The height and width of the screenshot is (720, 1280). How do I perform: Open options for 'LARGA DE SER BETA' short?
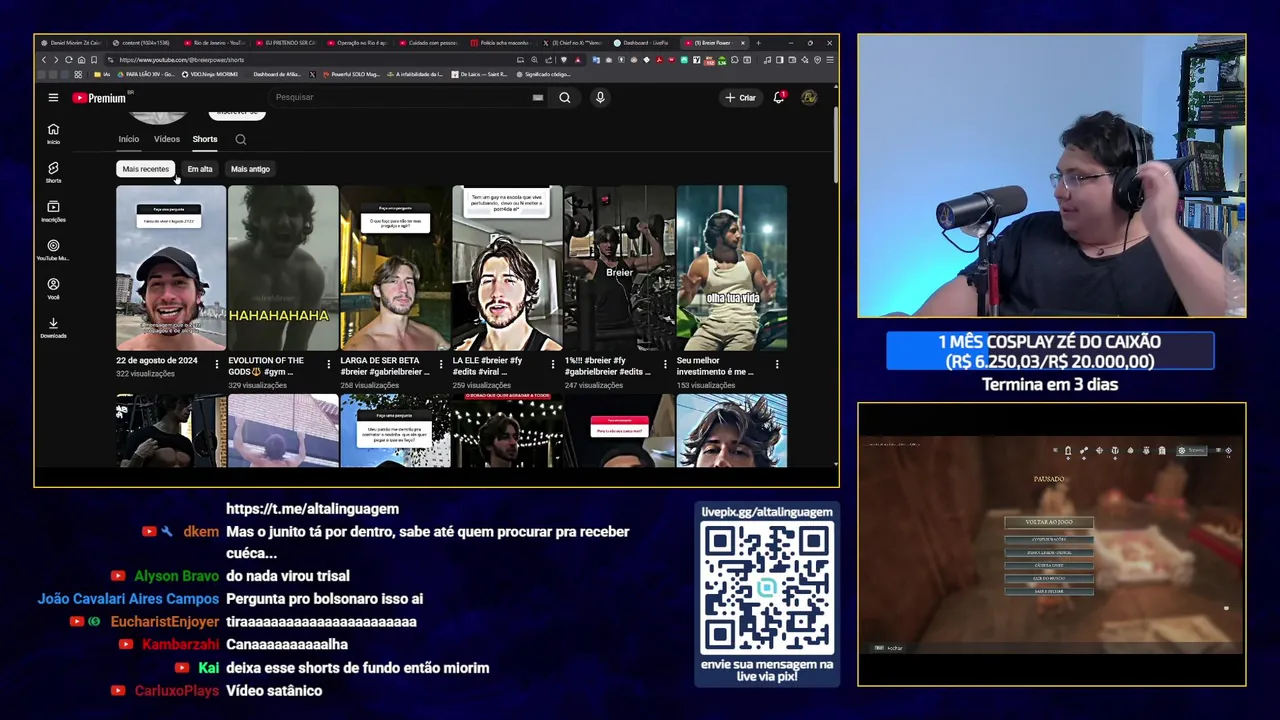pos(440,365)
